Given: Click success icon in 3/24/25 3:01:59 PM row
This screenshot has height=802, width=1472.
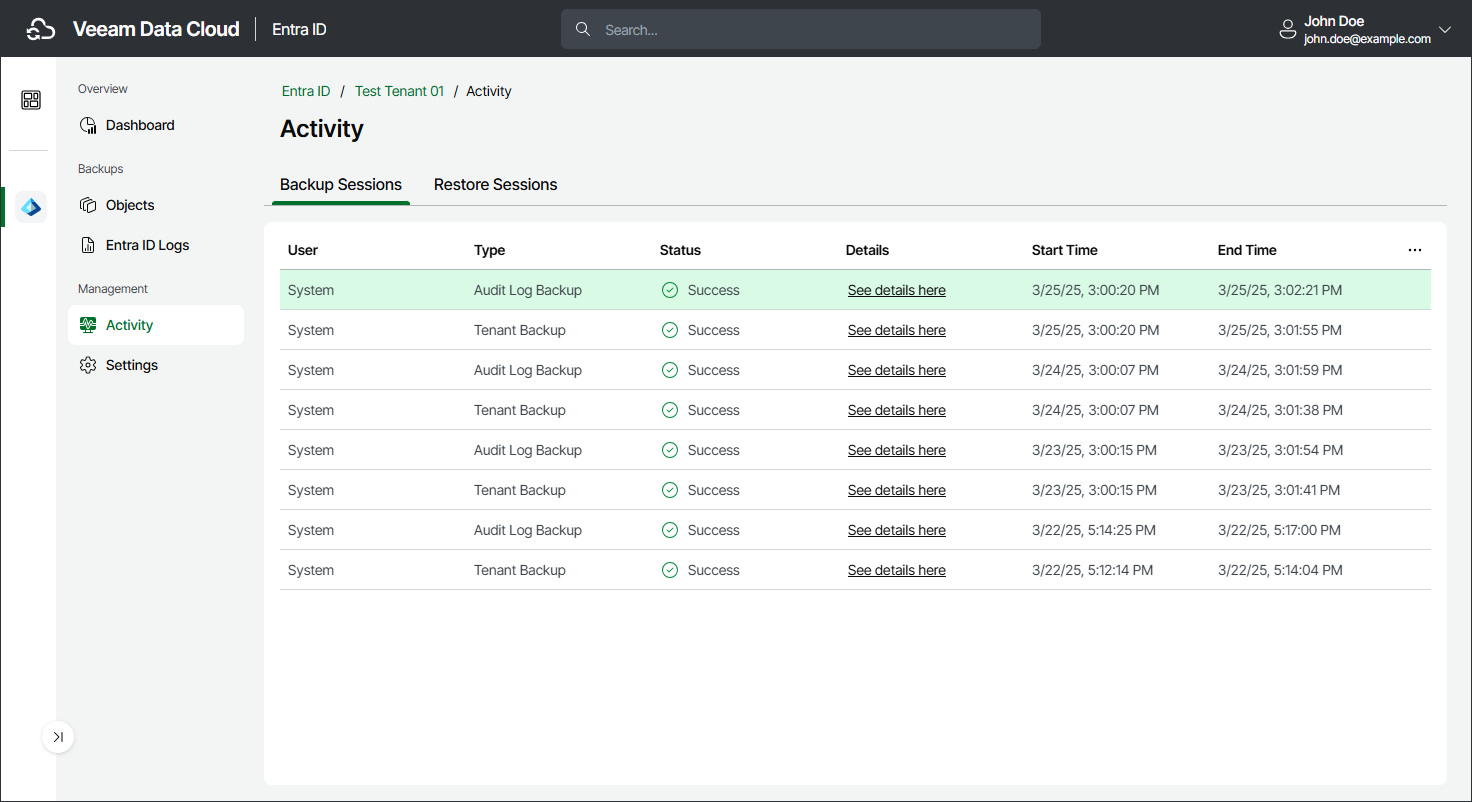Looking at the screenshot, I should pos(670,370).
